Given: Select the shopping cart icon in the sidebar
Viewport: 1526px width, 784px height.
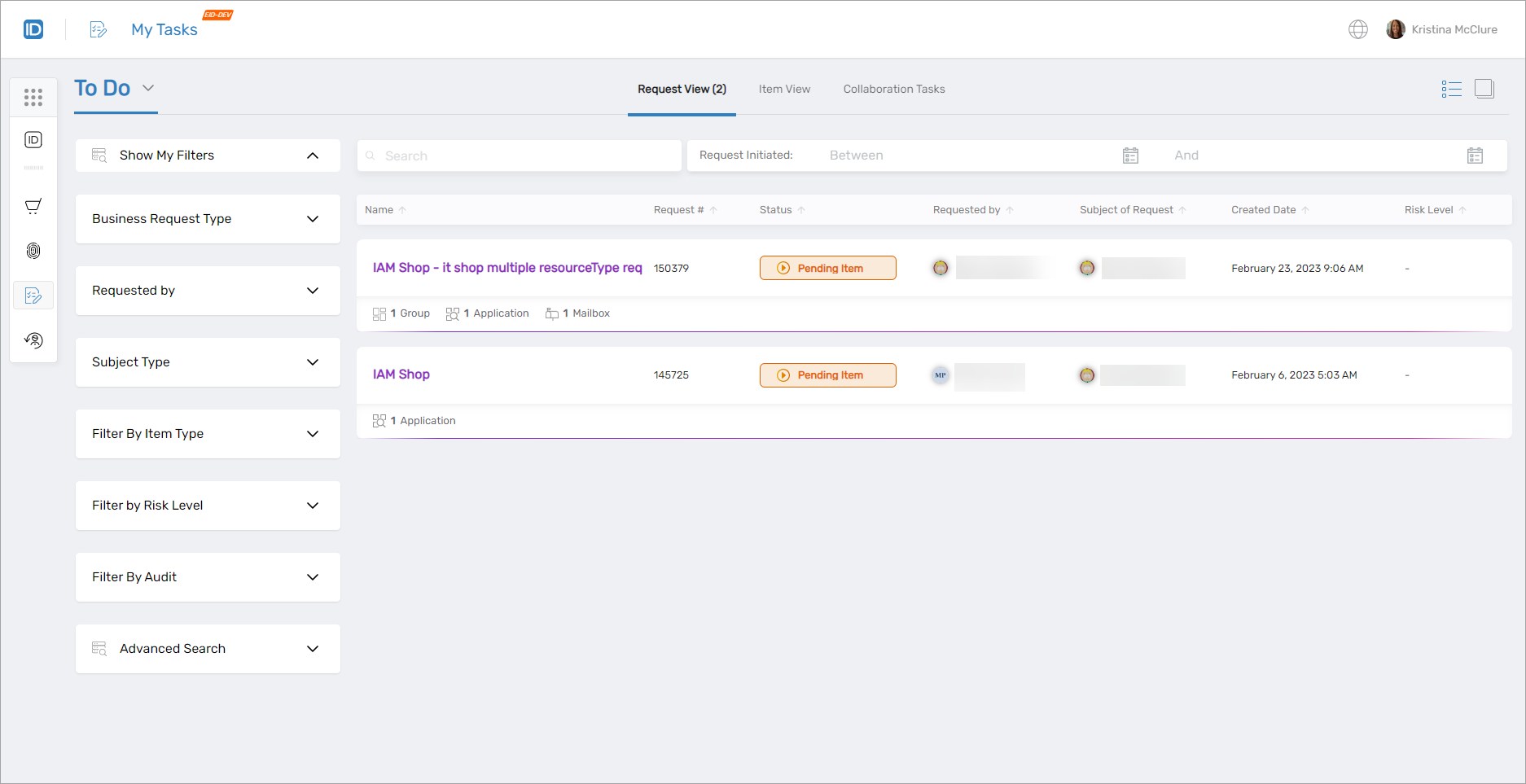Looking at the screenshot, I should (x=33, y=206).
